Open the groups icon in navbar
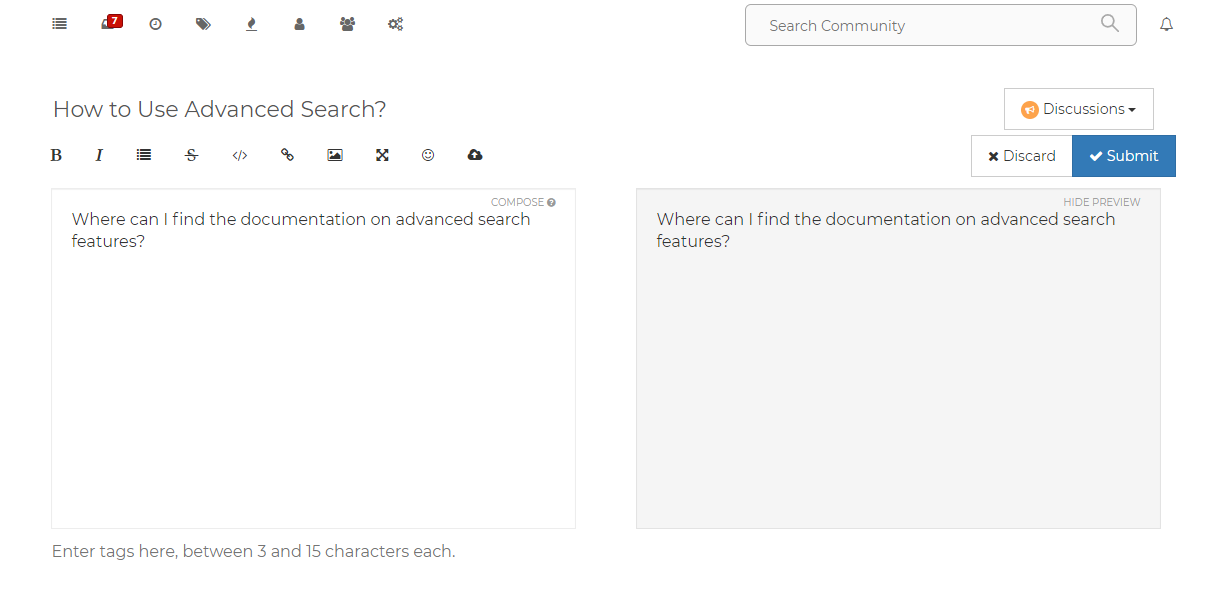The image size is (1227, 592). [347, 24]
